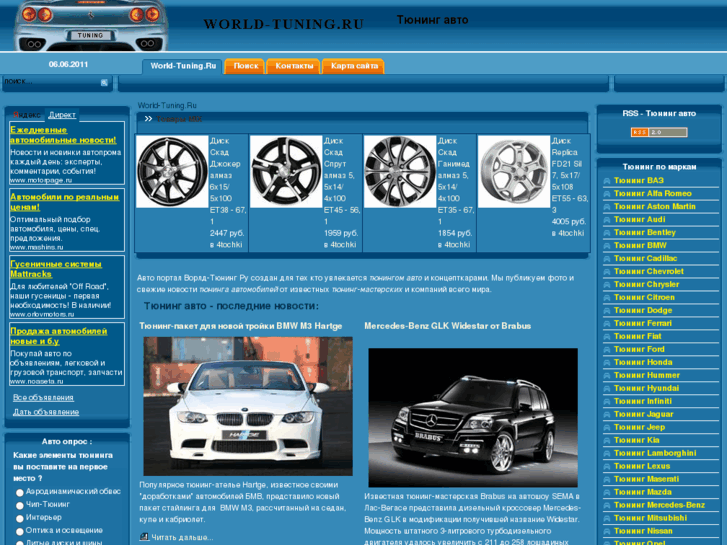Open the Тюнинг ВАЗ category
This screenshot has height=545, width=727.
(638, 180)
